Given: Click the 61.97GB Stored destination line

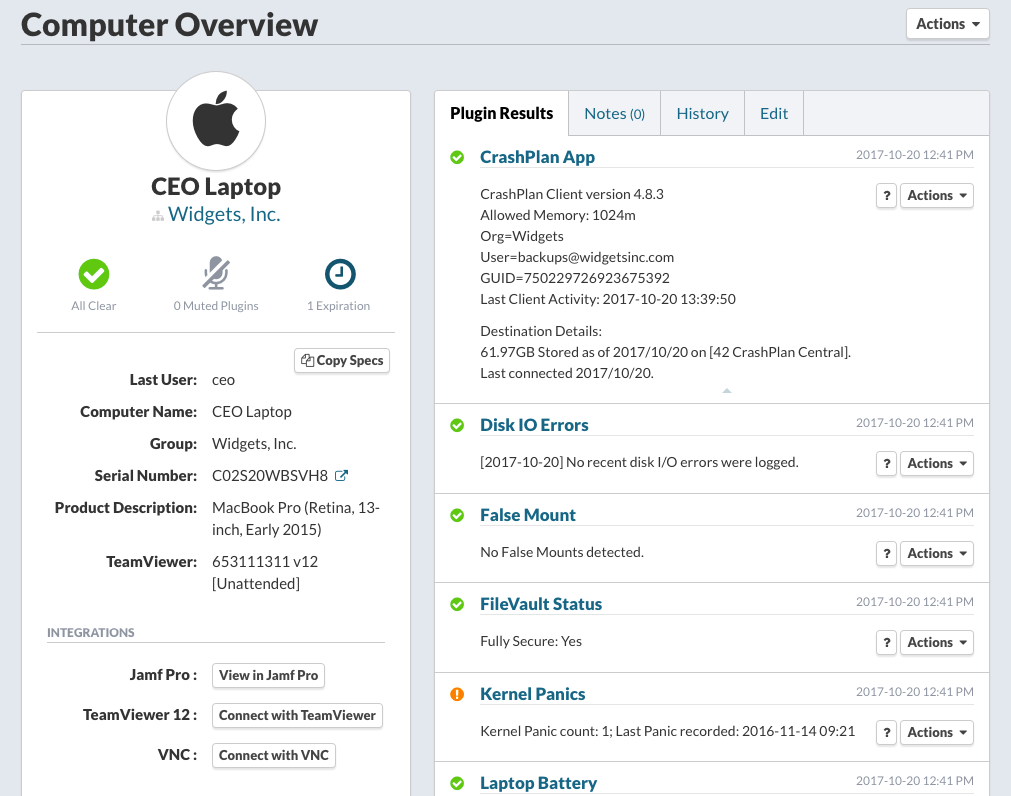Looking at the screenshot, I should [x=665, y=352].
